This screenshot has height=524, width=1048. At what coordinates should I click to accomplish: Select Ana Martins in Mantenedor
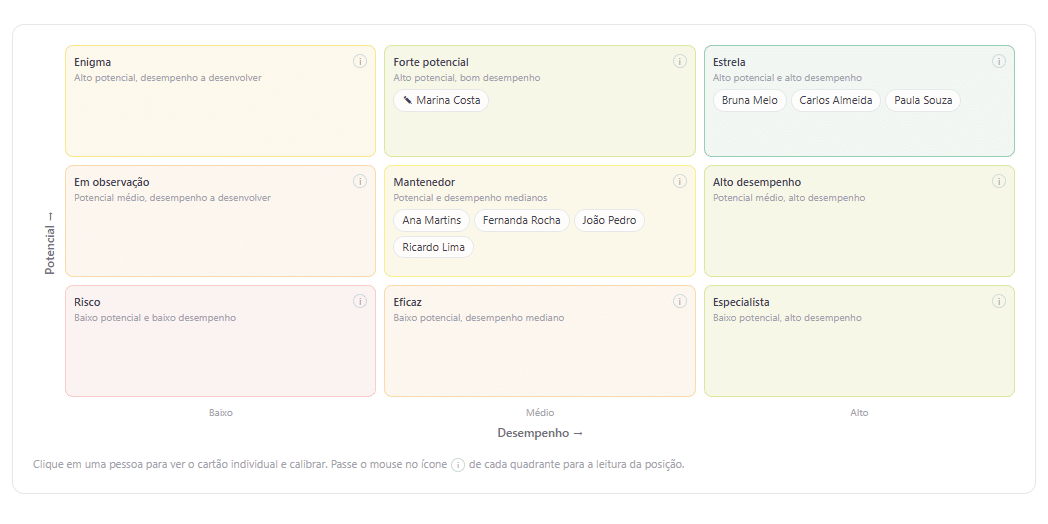click(432, 221)
